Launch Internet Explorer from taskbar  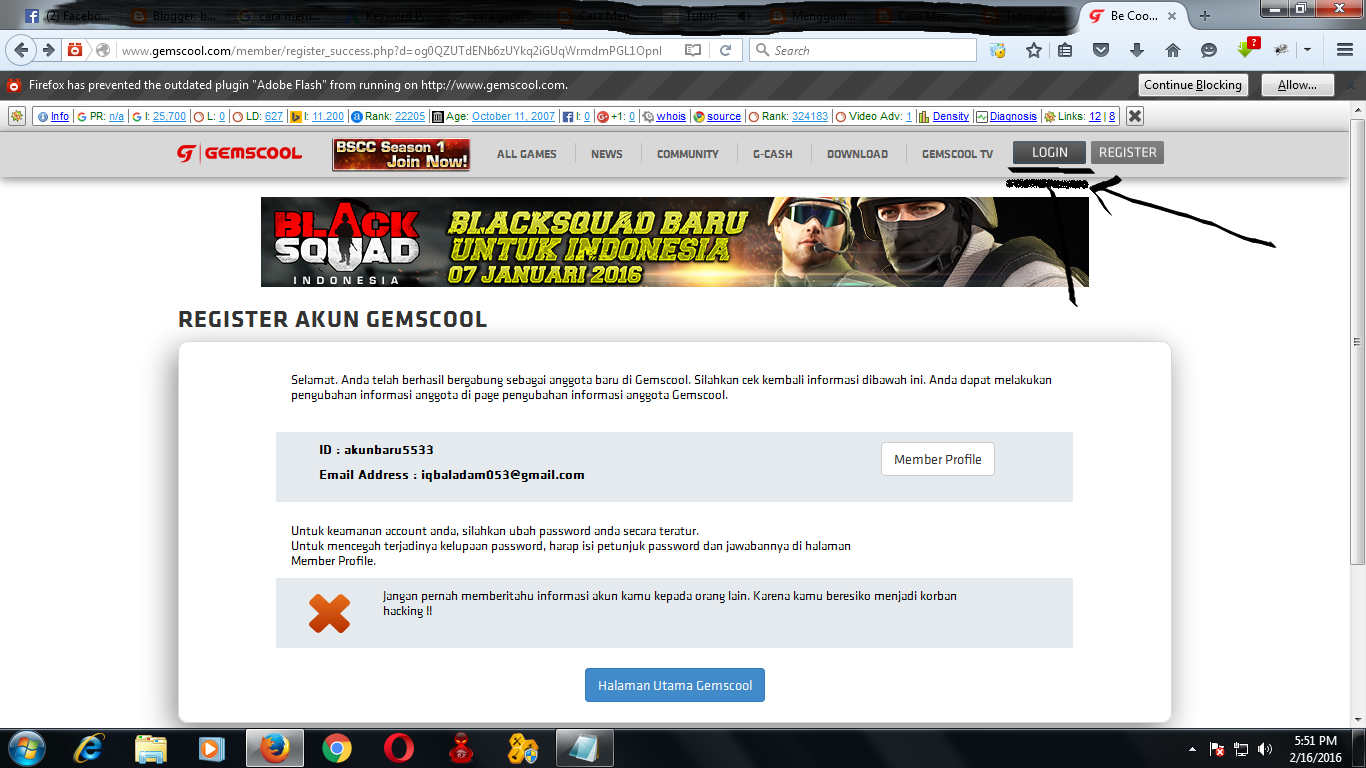pos(90,748)
